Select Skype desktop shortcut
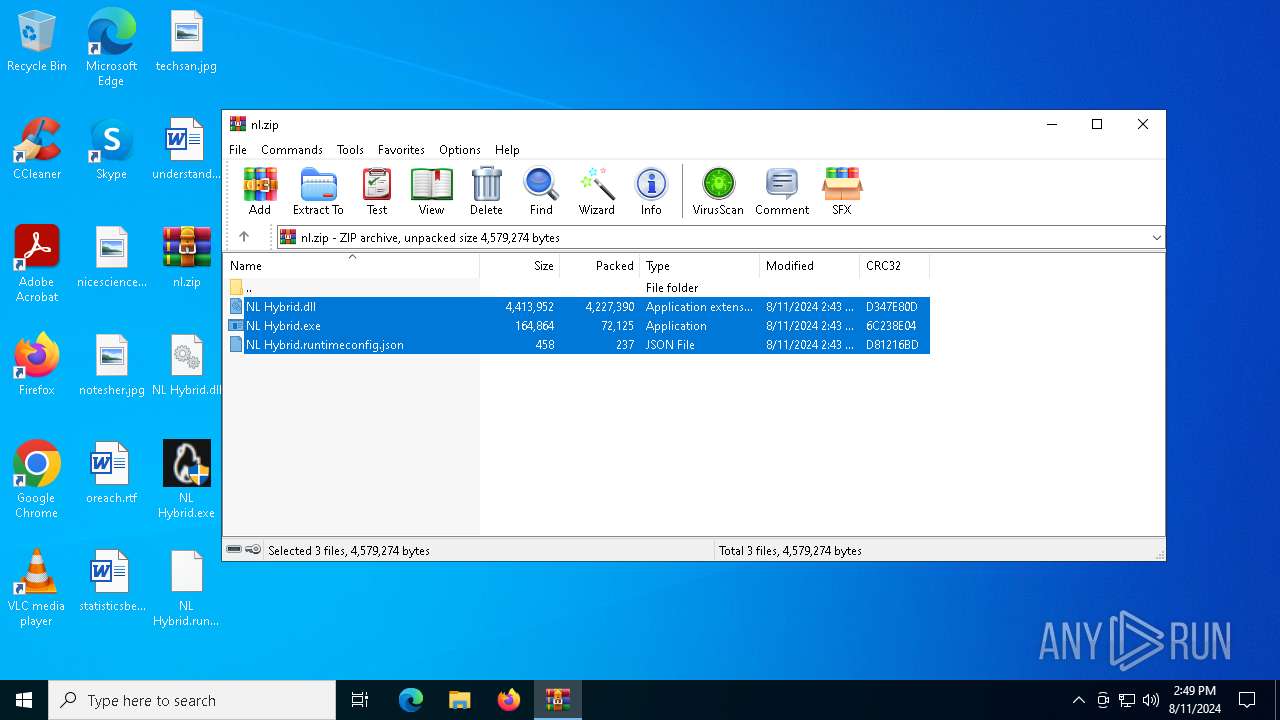This screenshot has width=1280, height=720. point(111,150)
